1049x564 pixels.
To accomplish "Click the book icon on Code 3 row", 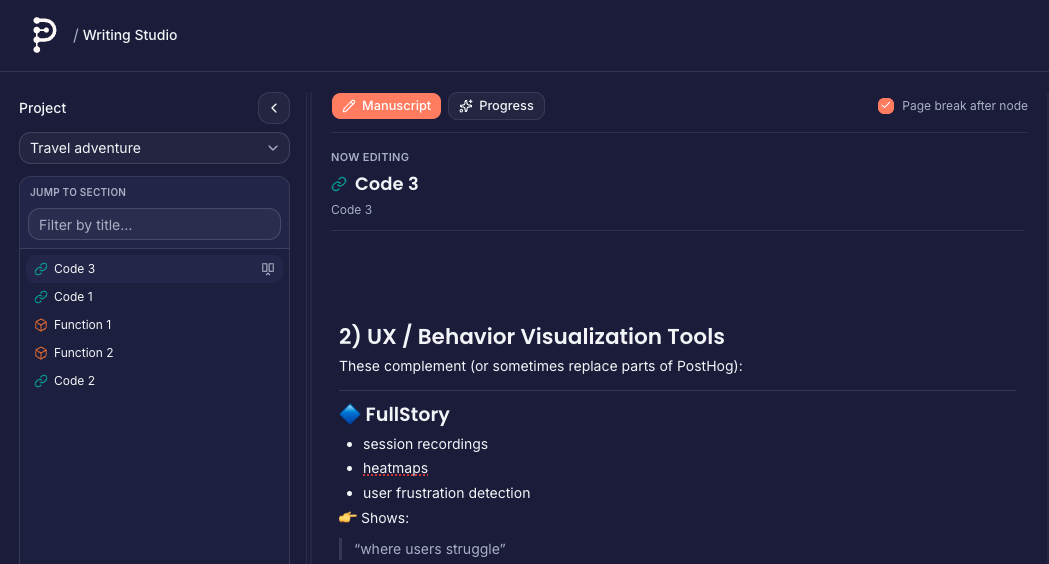I will pos(268,269).
